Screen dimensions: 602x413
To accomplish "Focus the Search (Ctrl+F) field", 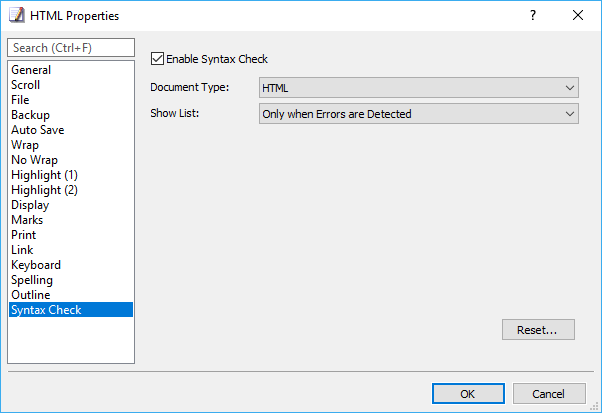I will 71,48.
